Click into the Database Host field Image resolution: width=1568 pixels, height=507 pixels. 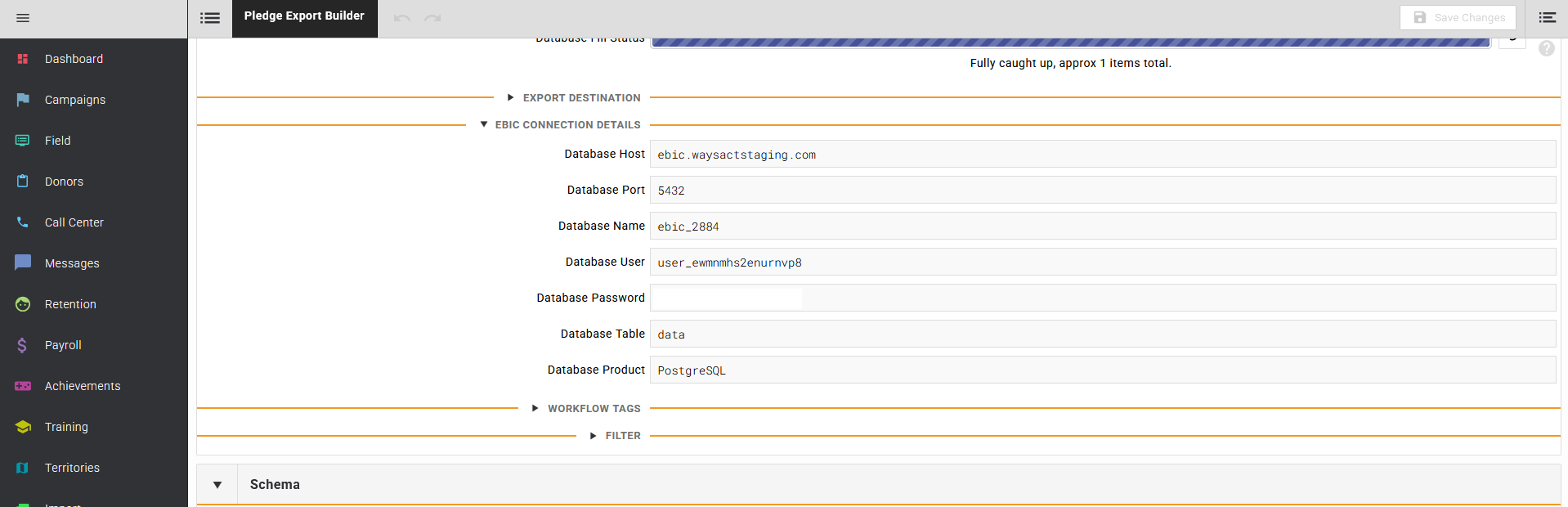click(x=1102, y=155)
